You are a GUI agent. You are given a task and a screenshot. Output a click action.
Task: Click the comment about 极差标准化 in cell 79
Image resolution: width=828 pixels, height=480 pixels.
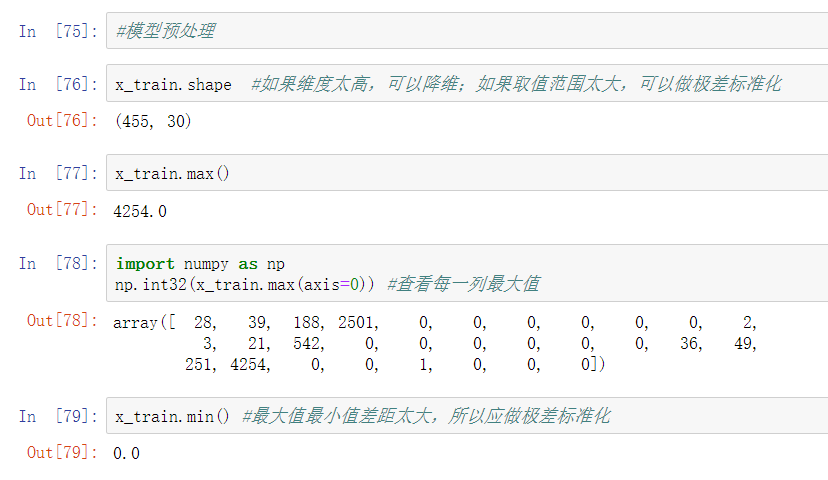click(x=426, y=416)
